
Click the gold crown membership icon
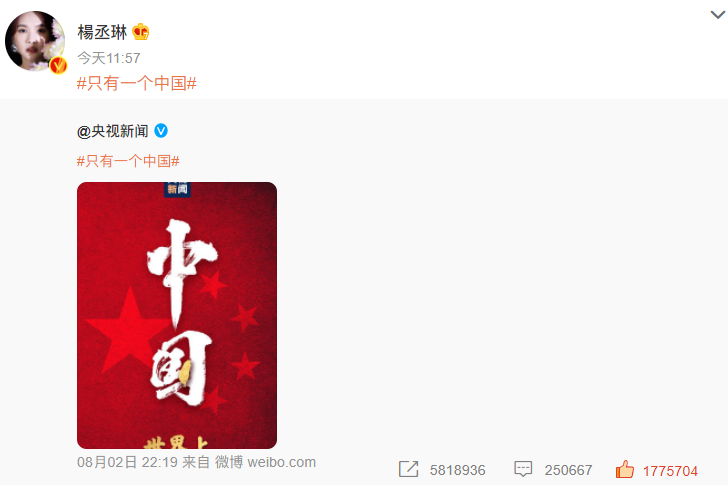pyautogui.click(x=141, y=32)
